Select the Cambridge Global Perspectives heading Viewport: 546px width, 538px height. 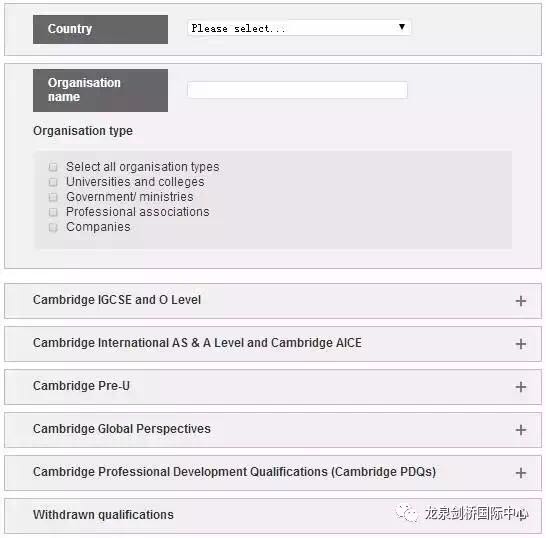click(122, 429)
